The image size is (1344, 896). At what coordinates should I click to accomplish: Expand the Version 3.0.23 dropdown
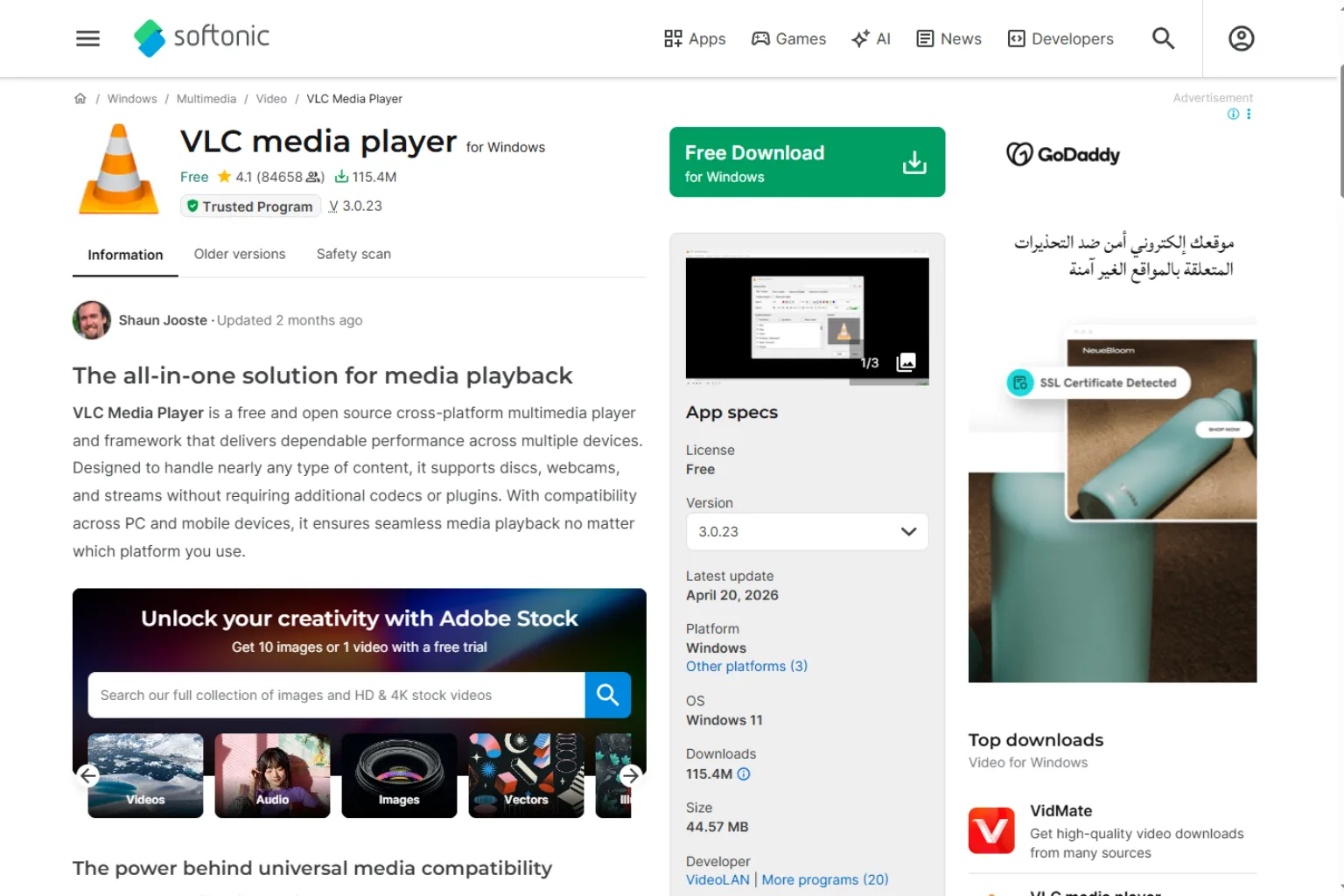click(x=807, y=532)
